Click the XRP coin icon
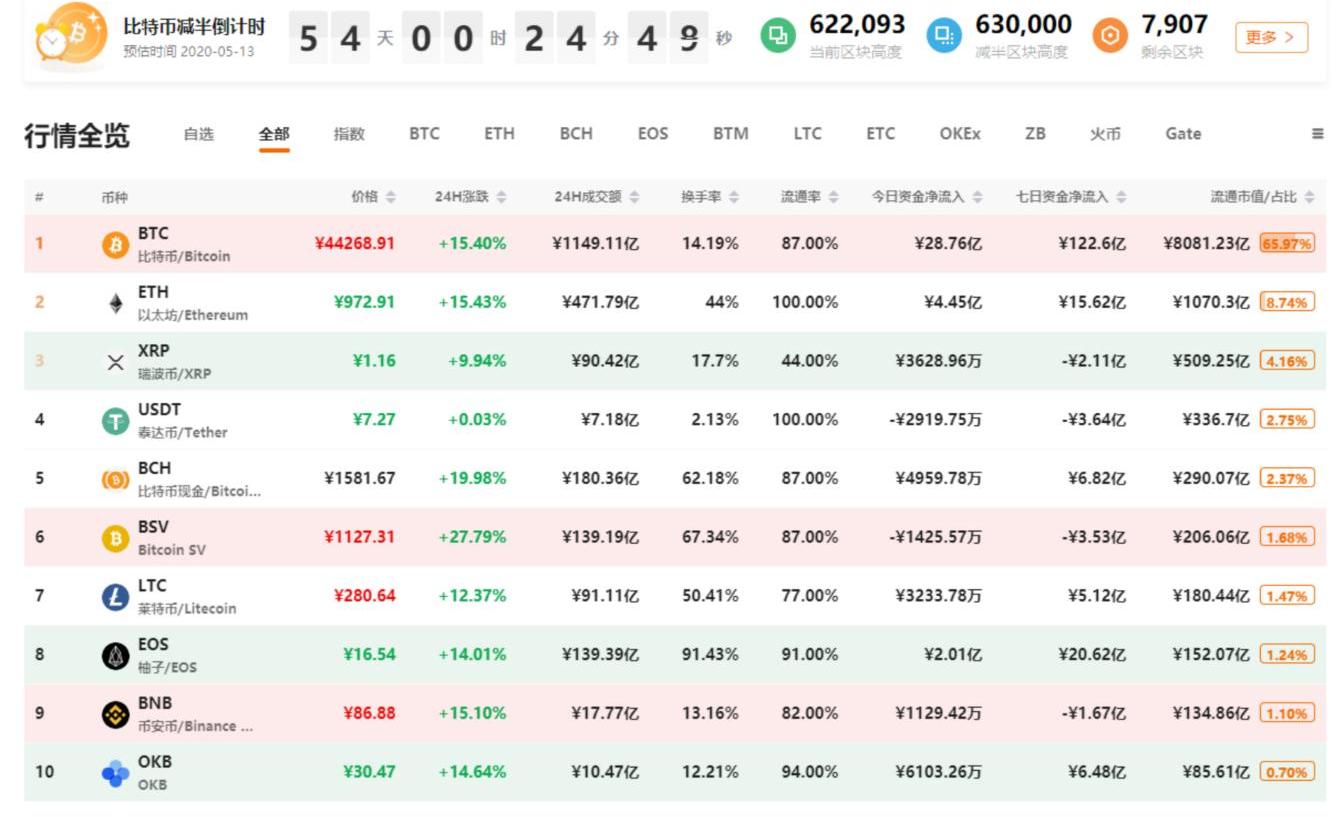Screen dimensions: 1341x817 116,362
